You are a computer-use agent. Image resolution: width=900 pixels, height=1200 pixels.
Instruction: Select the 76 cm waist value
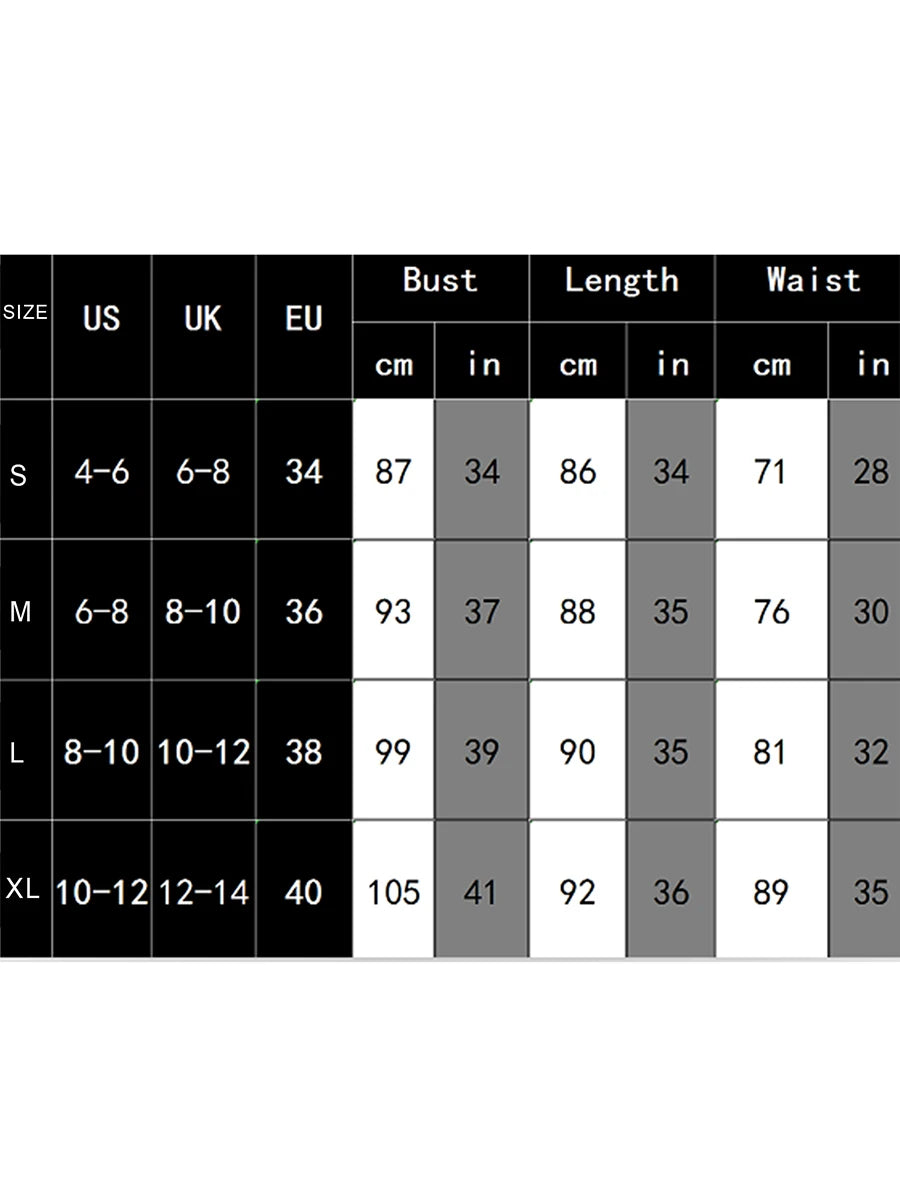point(771,611)
